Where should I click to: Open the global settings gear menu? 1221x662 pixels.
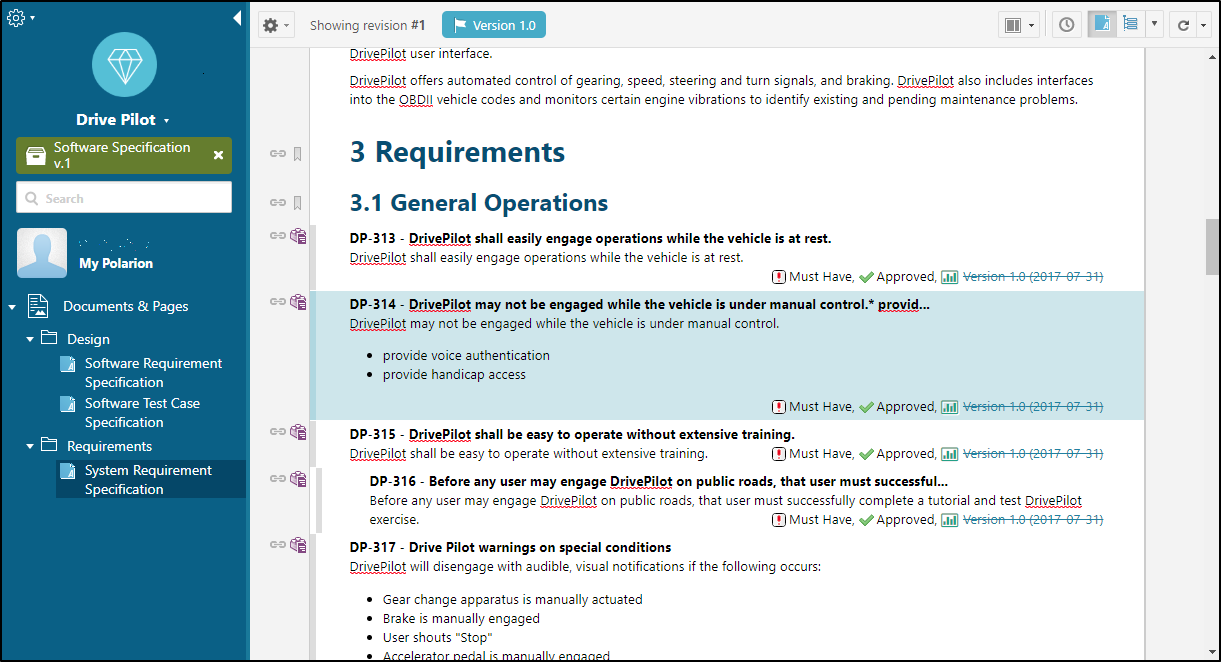(x=20, y=17)
